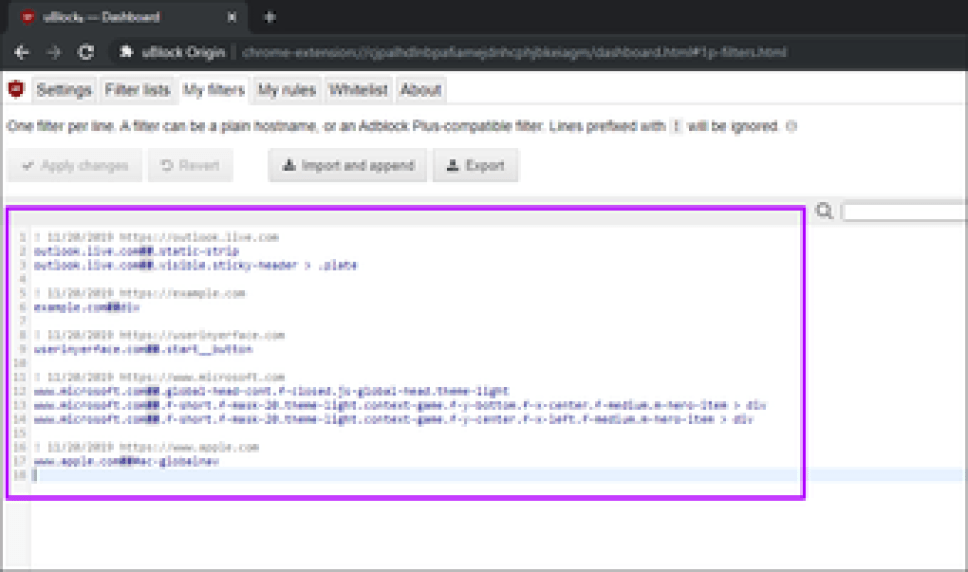Switch to the Settings tab
The width and height of the screenshot is (968, 572).
[64, 90]
